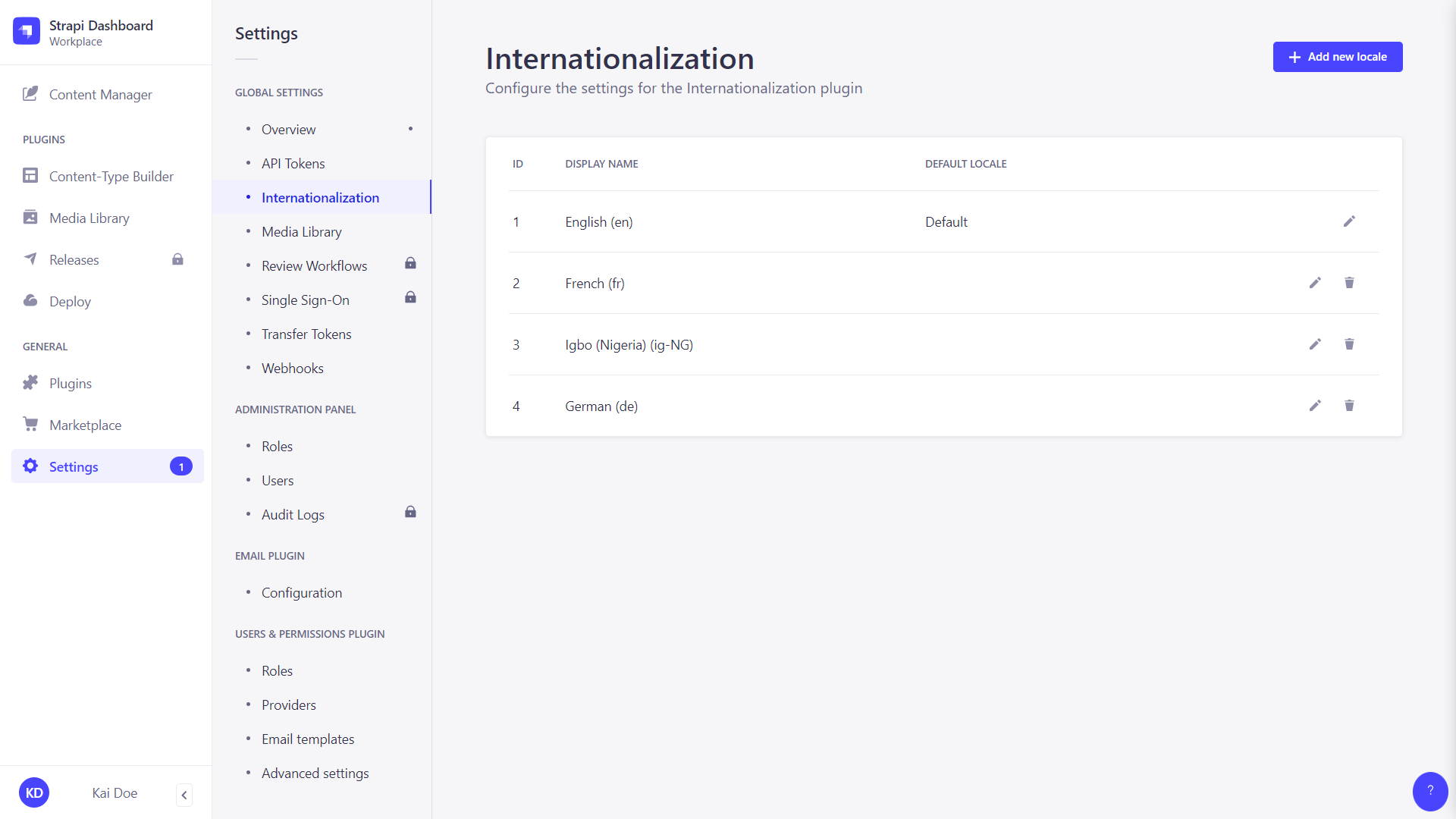Click the delete icon for Igbo Nigeria locale

(x=1349, y=344)
